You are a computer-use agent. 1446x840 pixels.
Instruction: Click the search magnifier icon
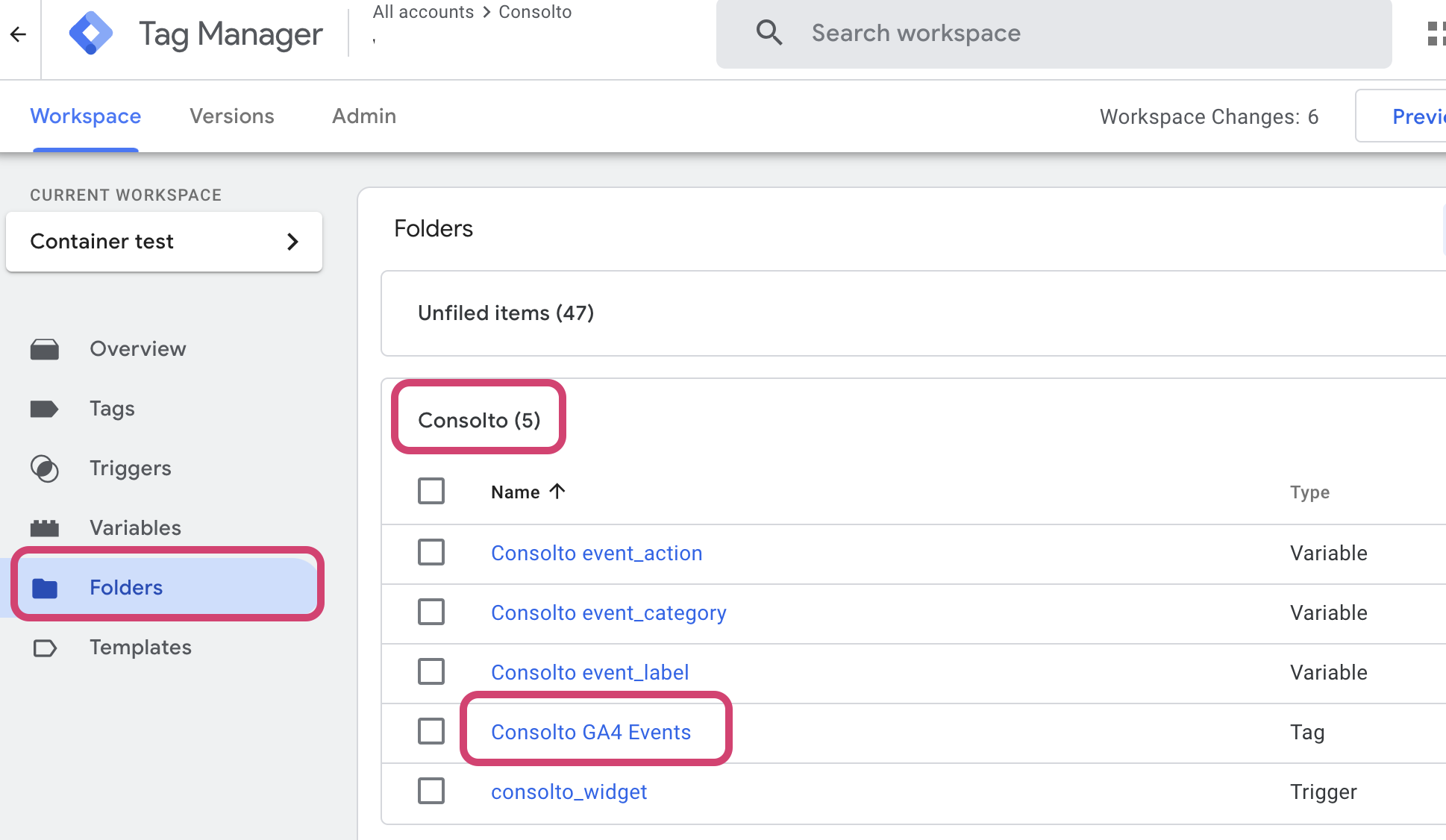[769, 33]
